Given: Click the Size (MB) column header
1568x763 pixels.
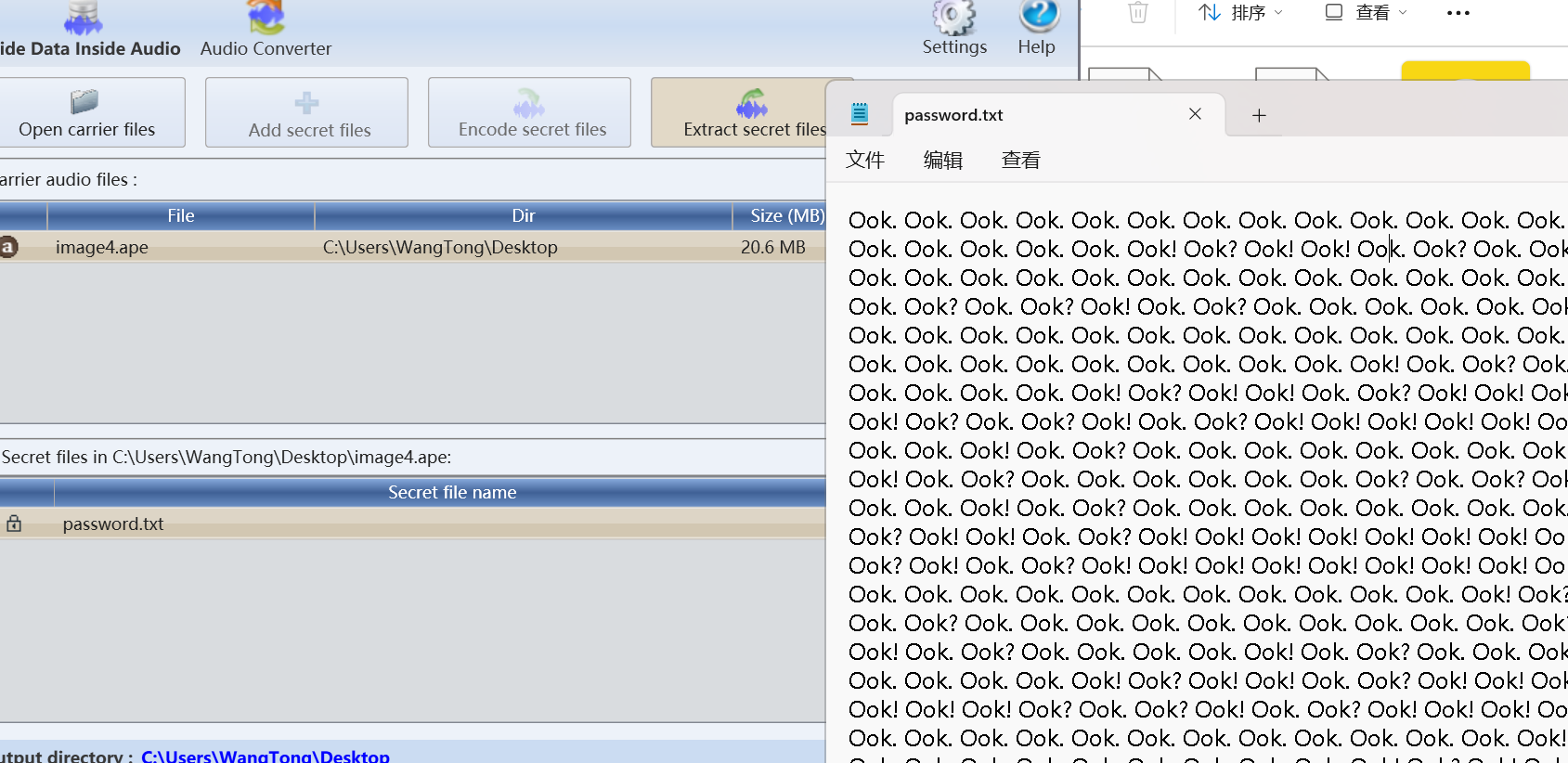Looking at the screenshot, I should 780,215.
